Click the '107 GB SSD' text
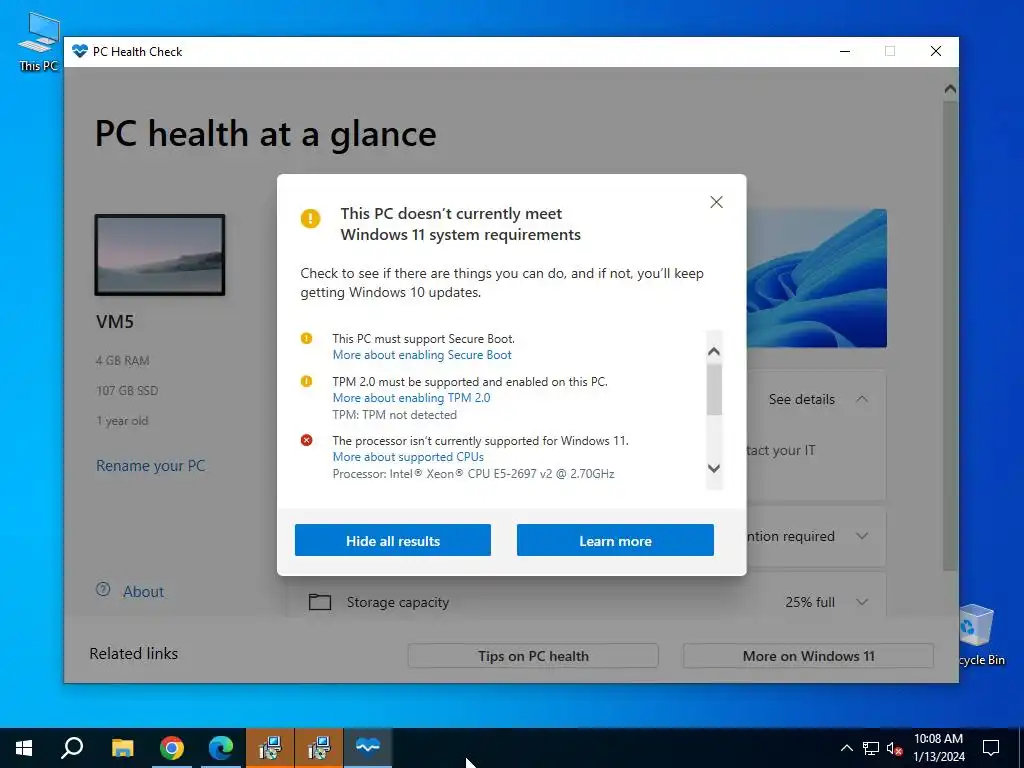 click(x=127, y=391)
